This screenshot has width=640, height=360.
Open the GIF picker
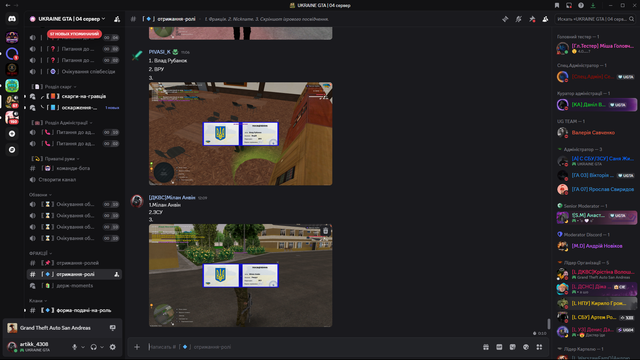click(x=499, y=347)
